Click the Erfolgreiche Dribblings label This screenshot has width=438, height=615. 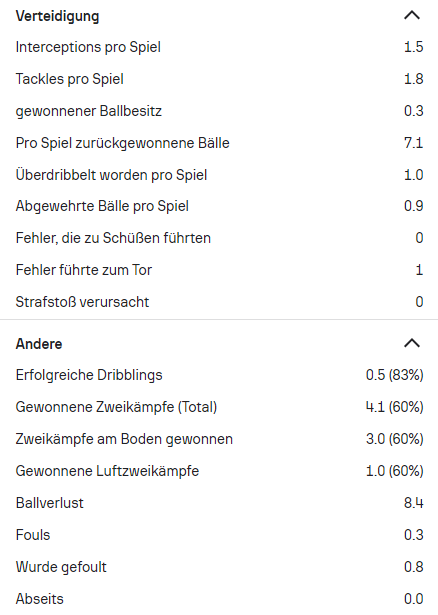click(x=89, y=375)
